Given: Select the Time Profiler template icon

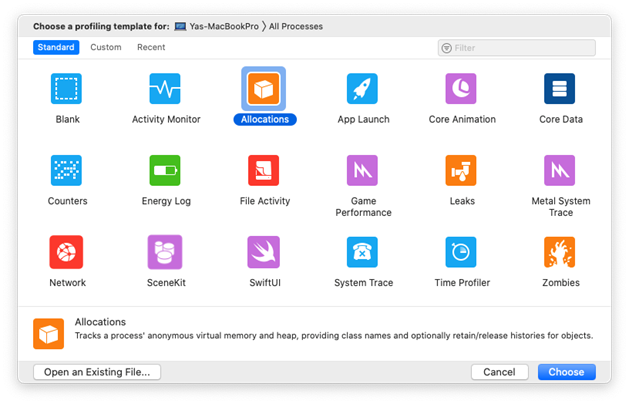Looking at the screenshot, I should coord(461,252).
